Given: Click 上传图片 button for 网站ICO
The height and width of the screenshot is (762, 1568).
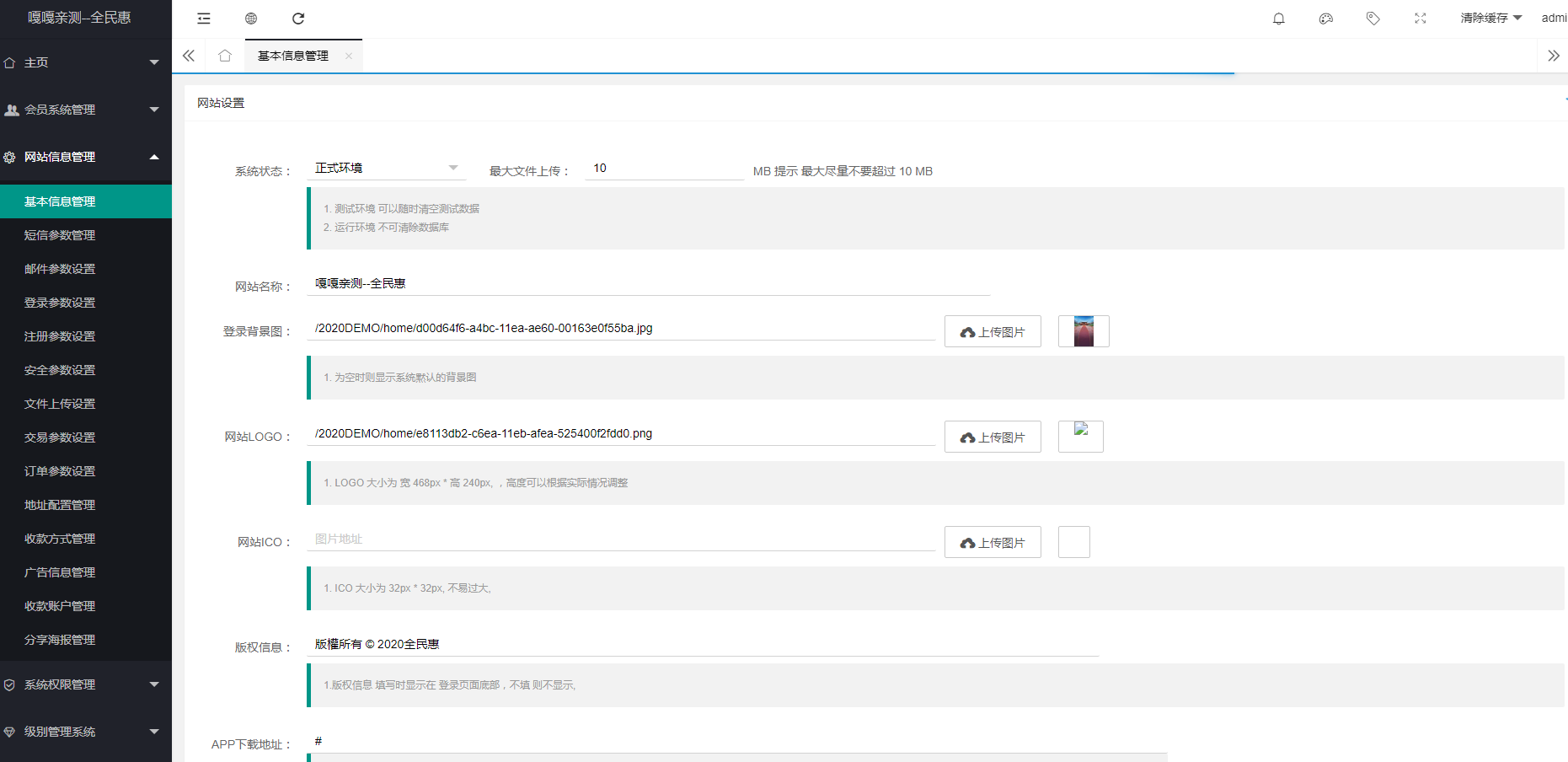Looking at the screenshot, I should [993, 543].
